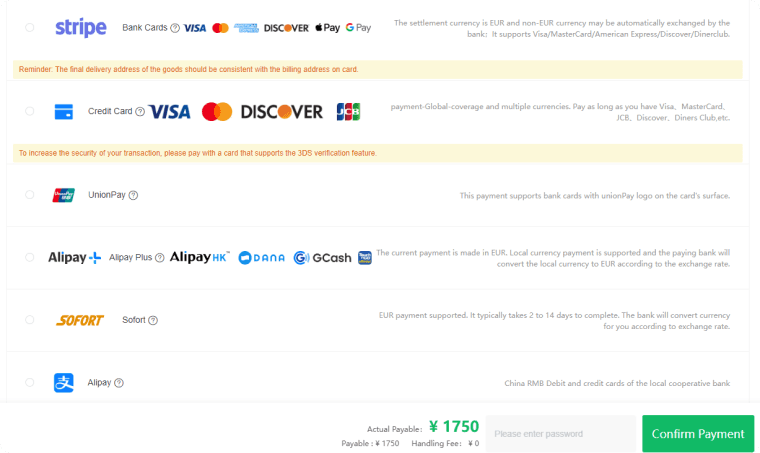
Task: Click the UnionPay logo icon
Action: pos(63,195)
